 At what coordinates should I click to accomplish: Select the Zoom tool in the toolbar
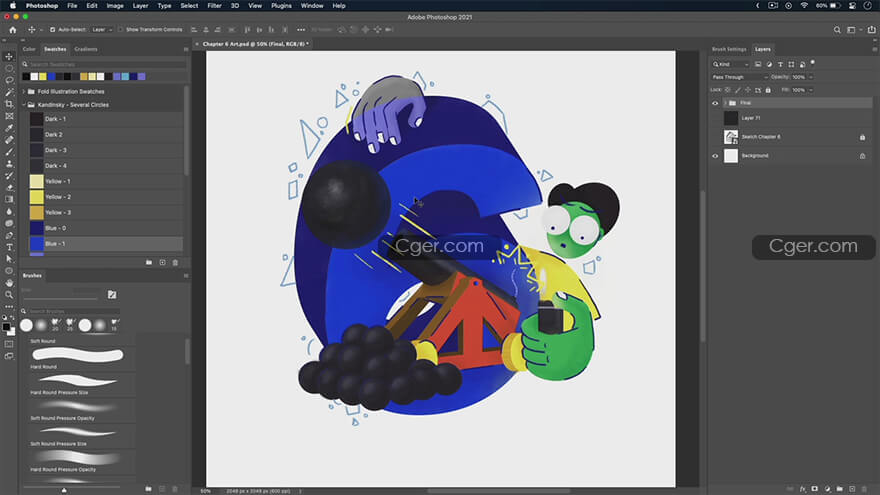[9, 295]
